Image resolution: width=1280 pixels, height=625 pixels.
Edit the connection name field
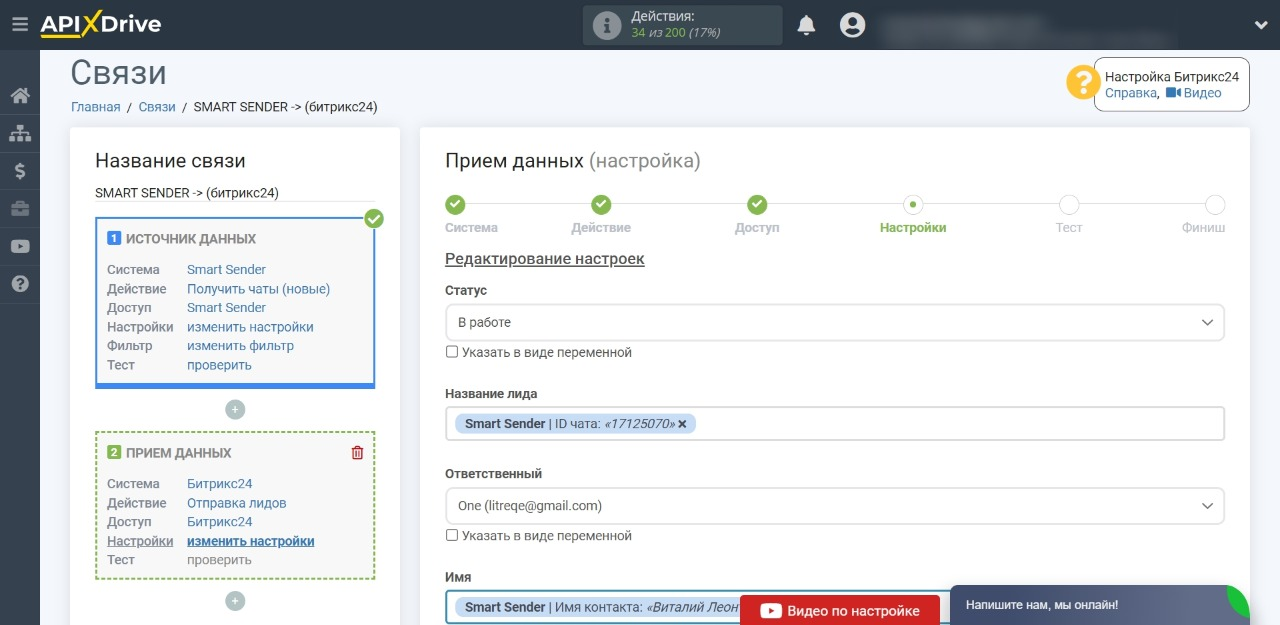[x=235, y=193]
